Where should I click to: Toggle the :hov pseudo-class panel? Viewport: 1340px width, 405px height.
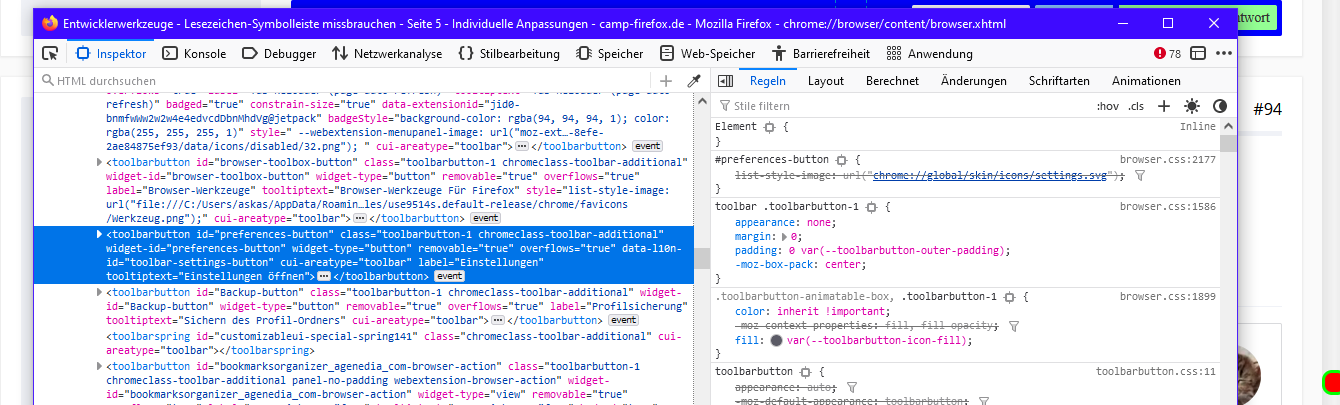[1107, 106]
